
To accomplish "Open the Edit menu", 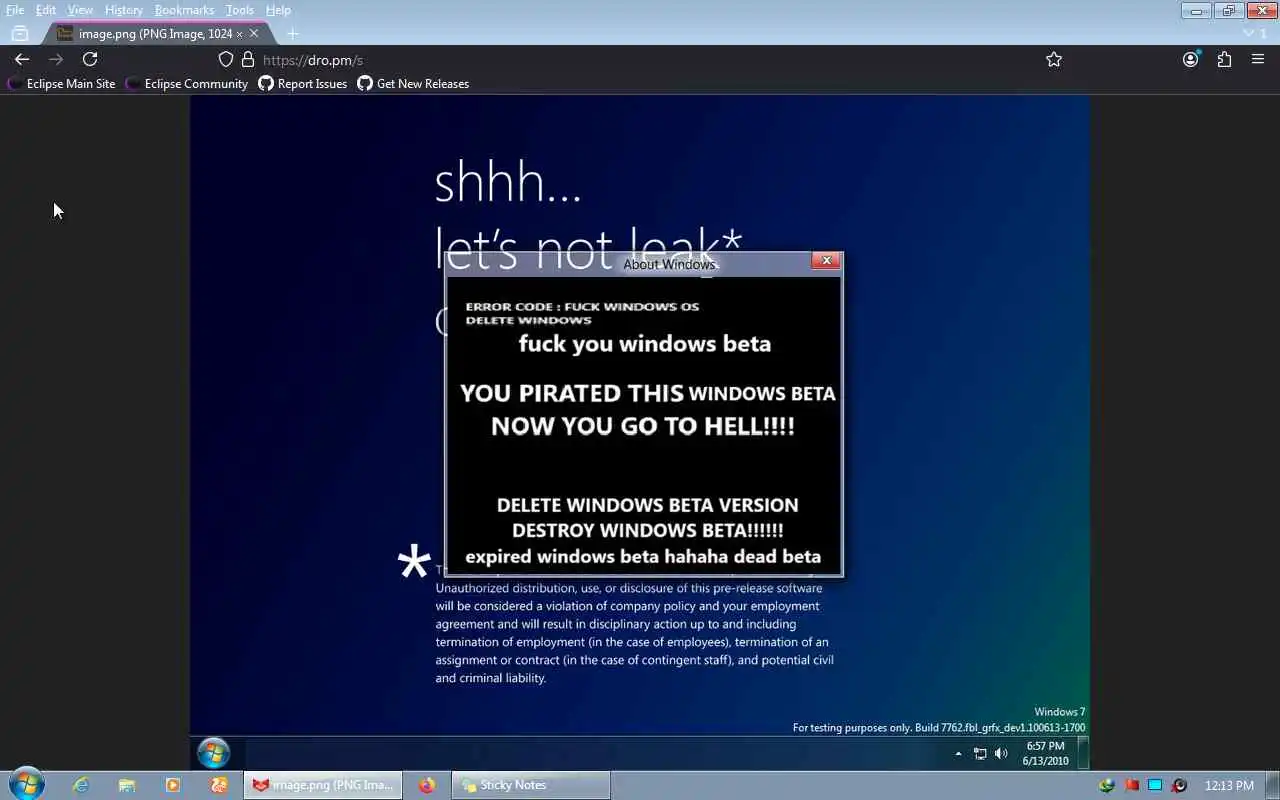I will (x=46, y=10).
